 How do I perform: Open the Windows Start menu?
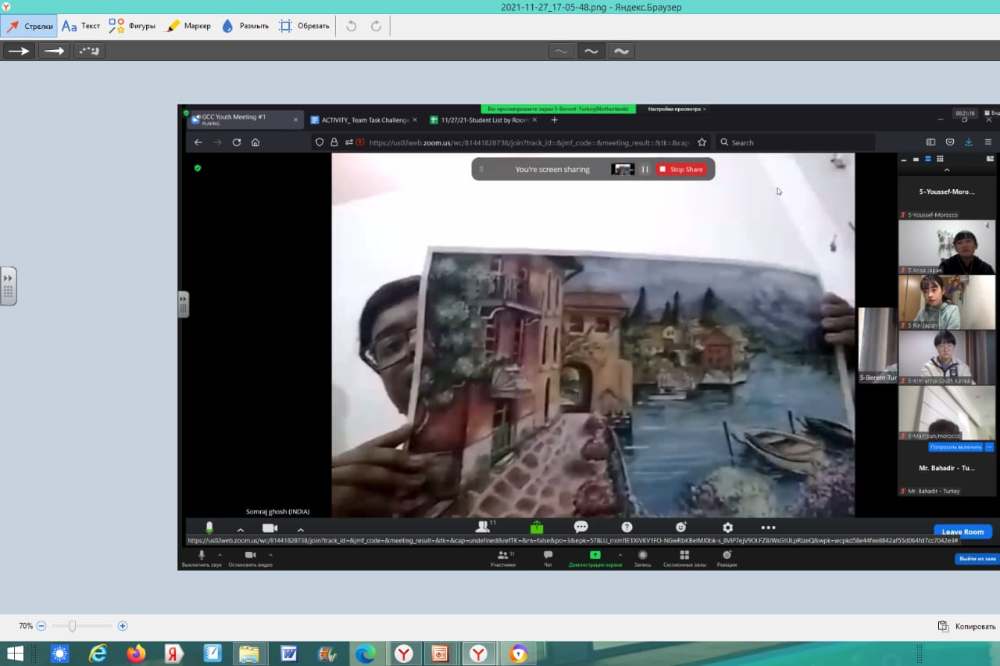tap(15, 654)
